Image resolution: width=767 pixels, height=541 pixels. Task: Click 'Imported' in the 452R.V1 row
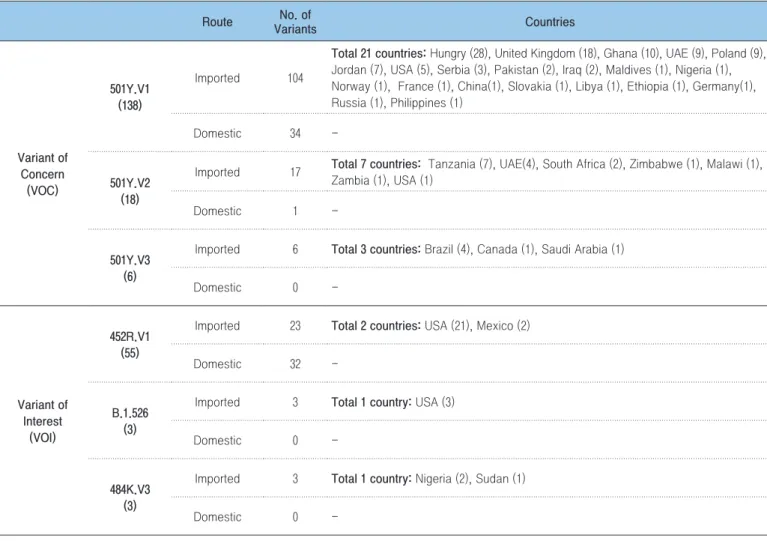pos(217,326)
